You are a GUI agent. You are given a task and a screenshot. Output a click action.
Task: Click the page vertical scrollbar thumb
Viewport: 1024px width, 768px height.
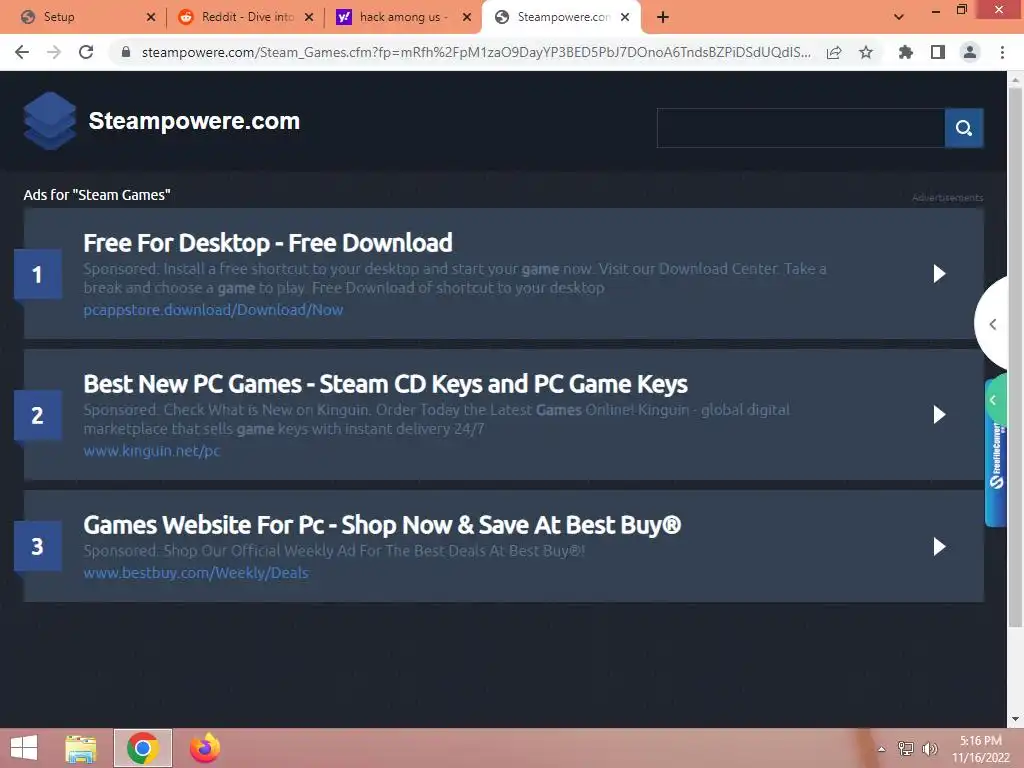(1015, 357)
